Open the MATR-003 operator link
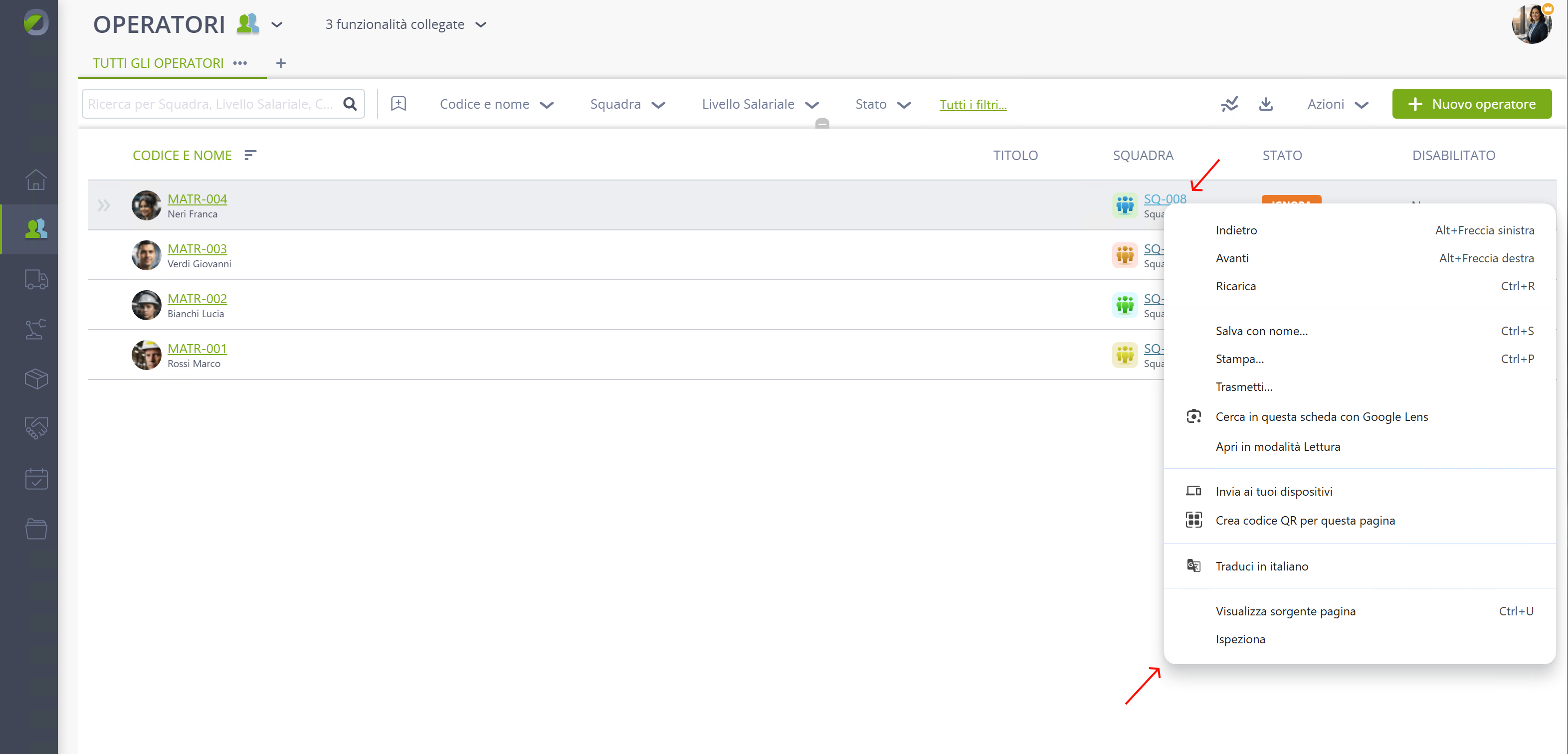Image resolution: width=1568 pixels, height=754 pixels. pos(197,248)
